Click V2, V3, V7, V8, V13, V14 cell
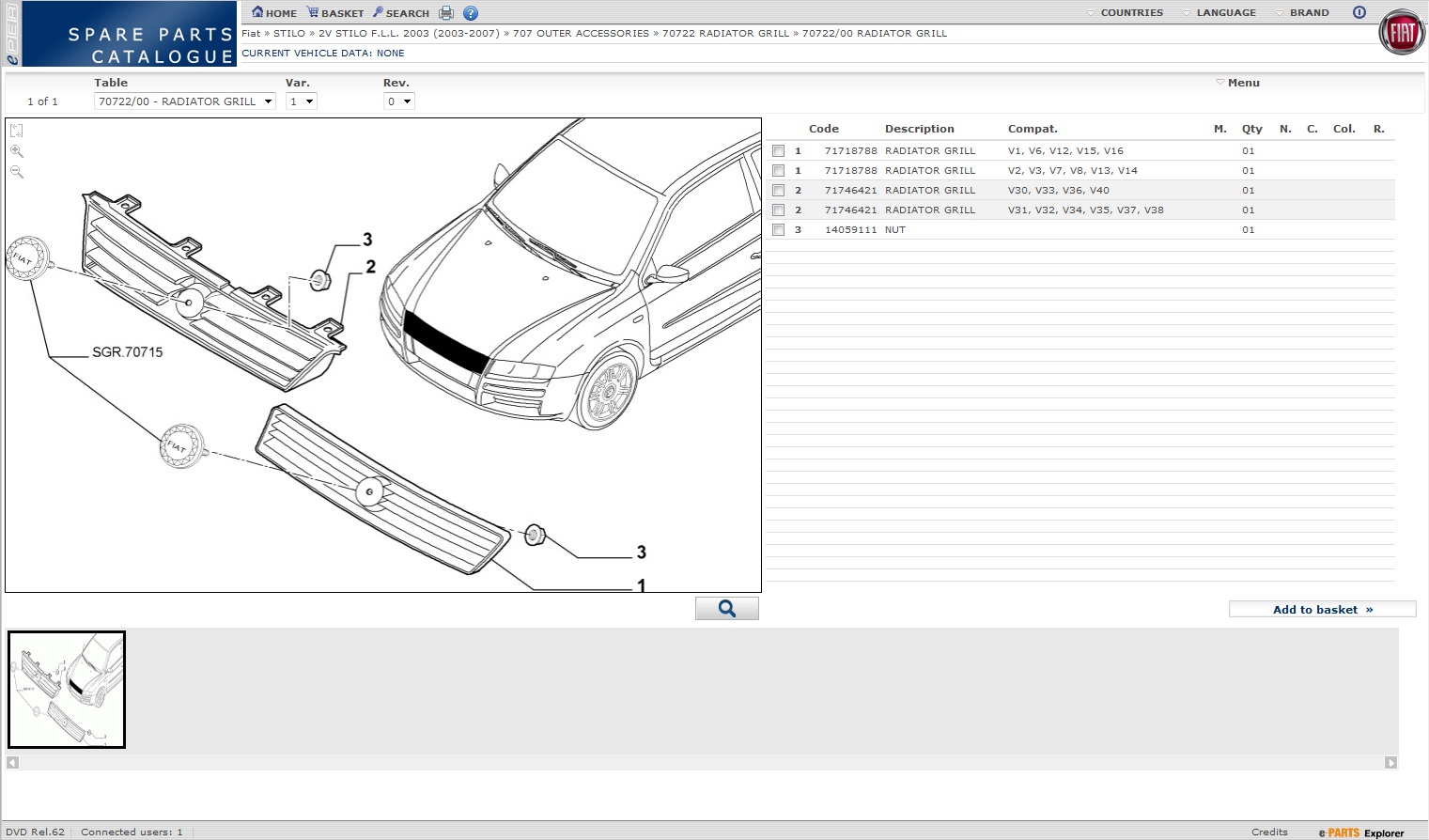The width and height of the screenshot is (1429, 840). (x=1073, y=170)
